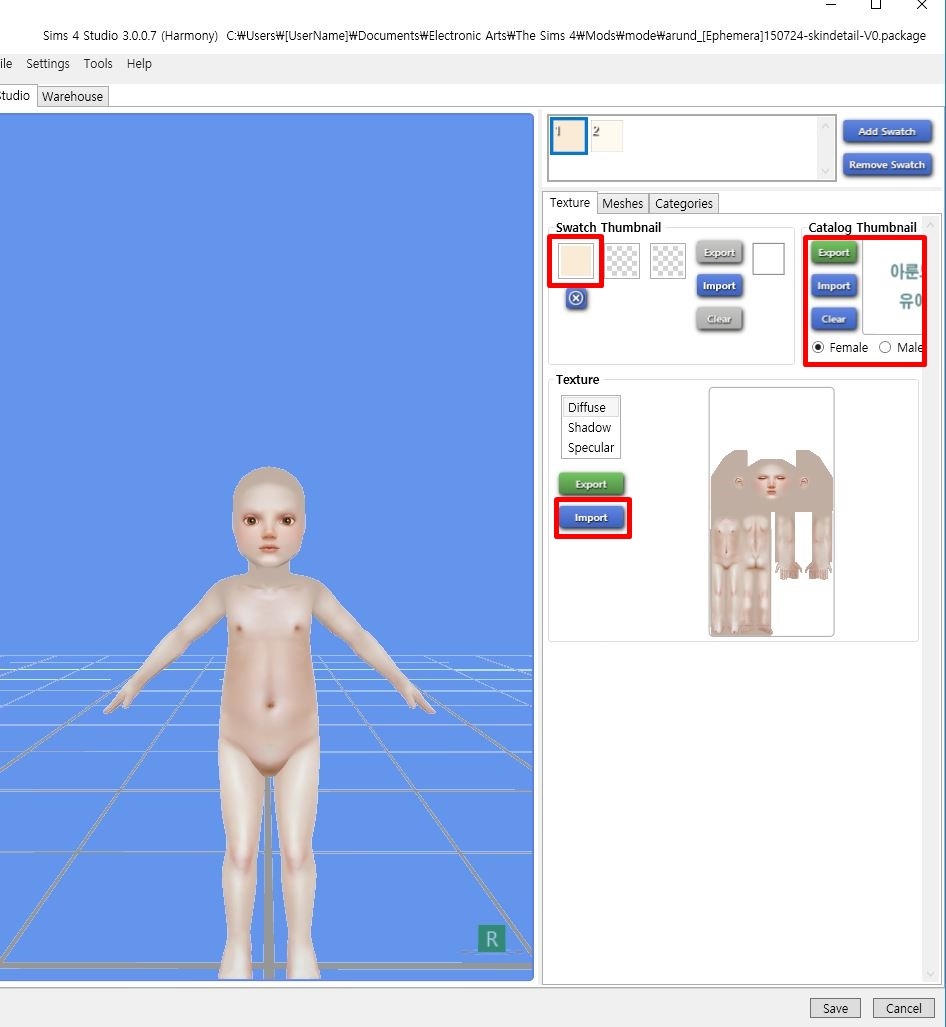Select the Male radio button
Image resolution: width=946 pixels, height=1027 pixels.
click(885, 347)
